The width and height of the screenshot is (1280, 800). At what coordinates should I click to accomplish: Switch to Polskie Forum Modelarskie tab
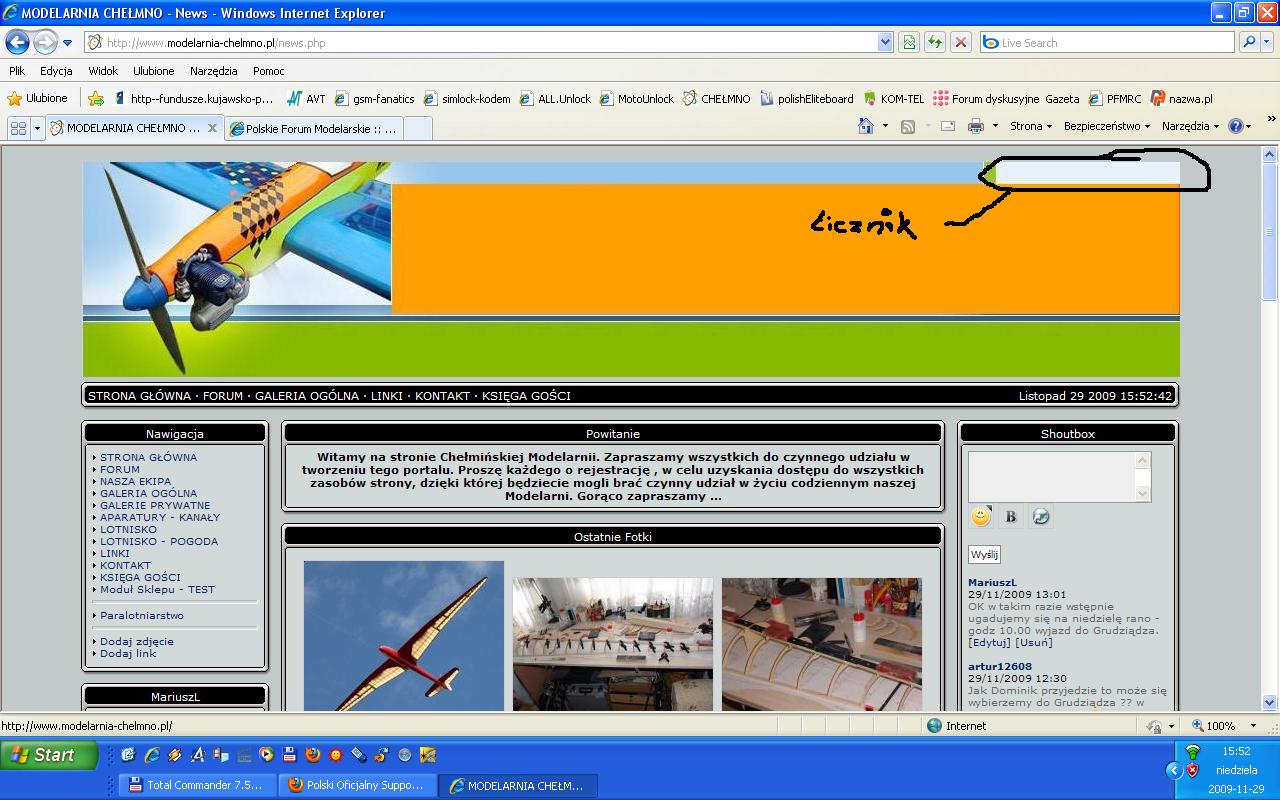click(314, 128)
